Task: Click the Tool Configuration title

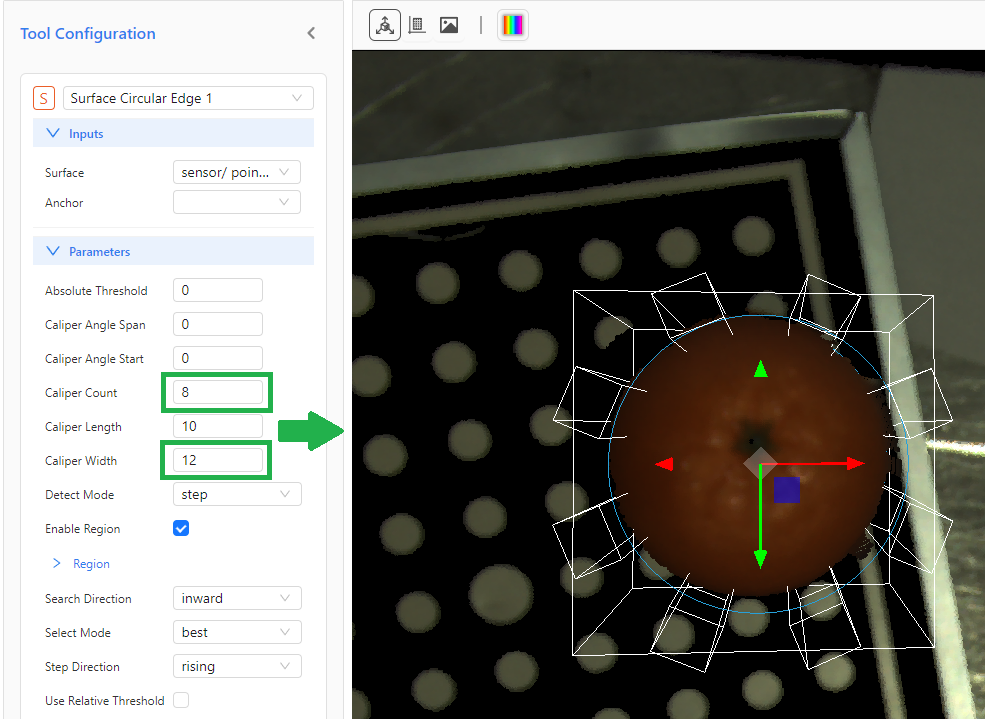Action: (x=88, y=33)
